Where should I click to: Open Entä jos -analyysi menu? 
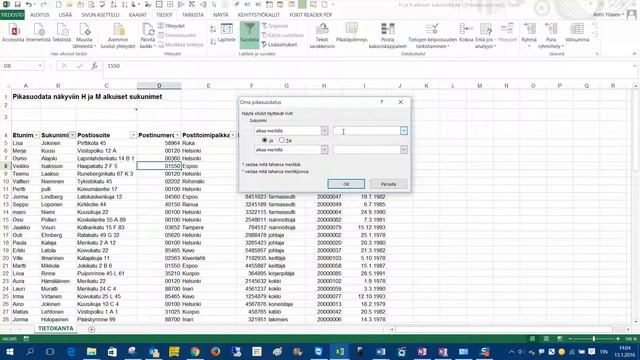pyautogui.click(x=484, y=36)
